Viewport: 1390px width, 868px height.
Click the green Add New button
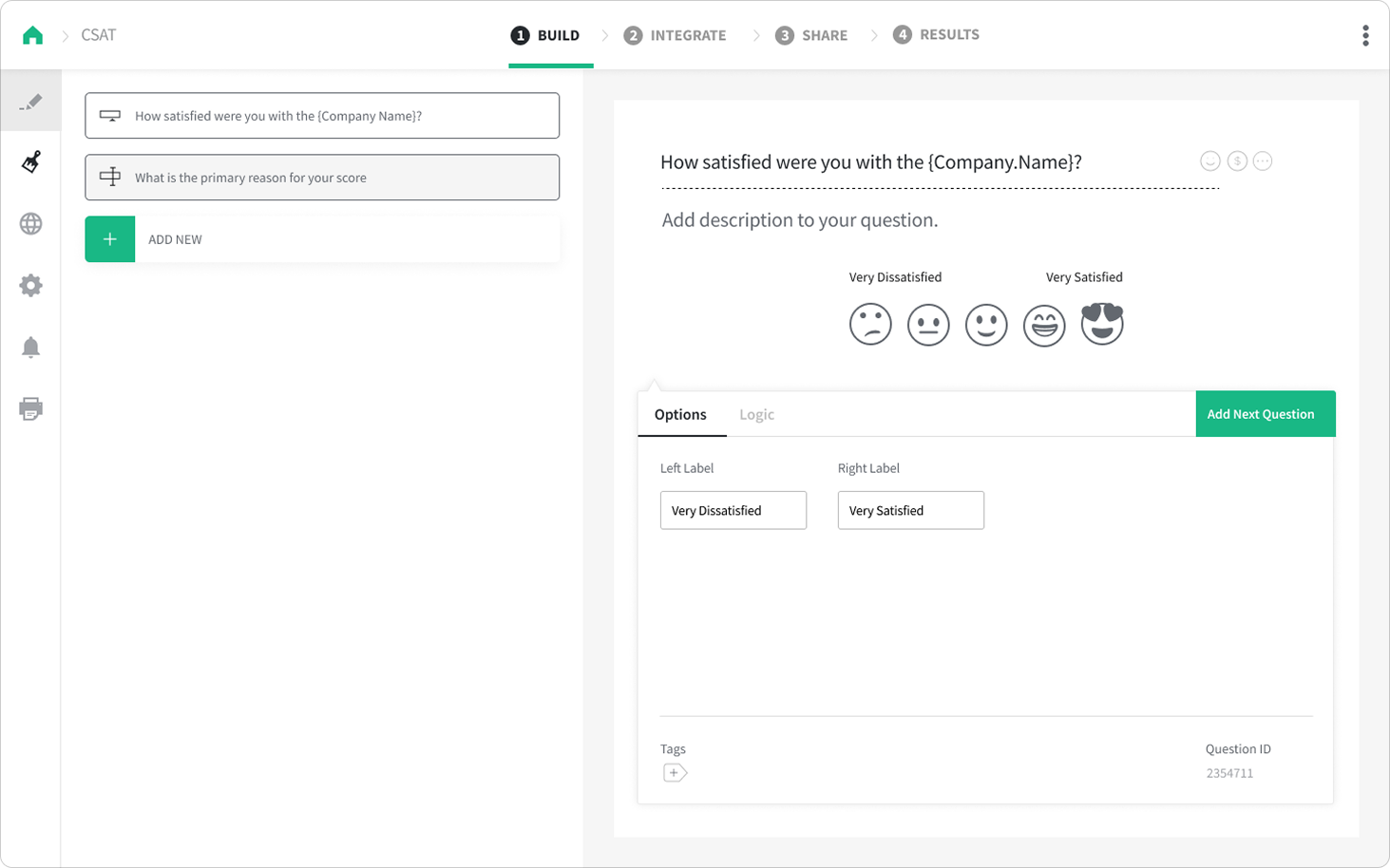110,239
